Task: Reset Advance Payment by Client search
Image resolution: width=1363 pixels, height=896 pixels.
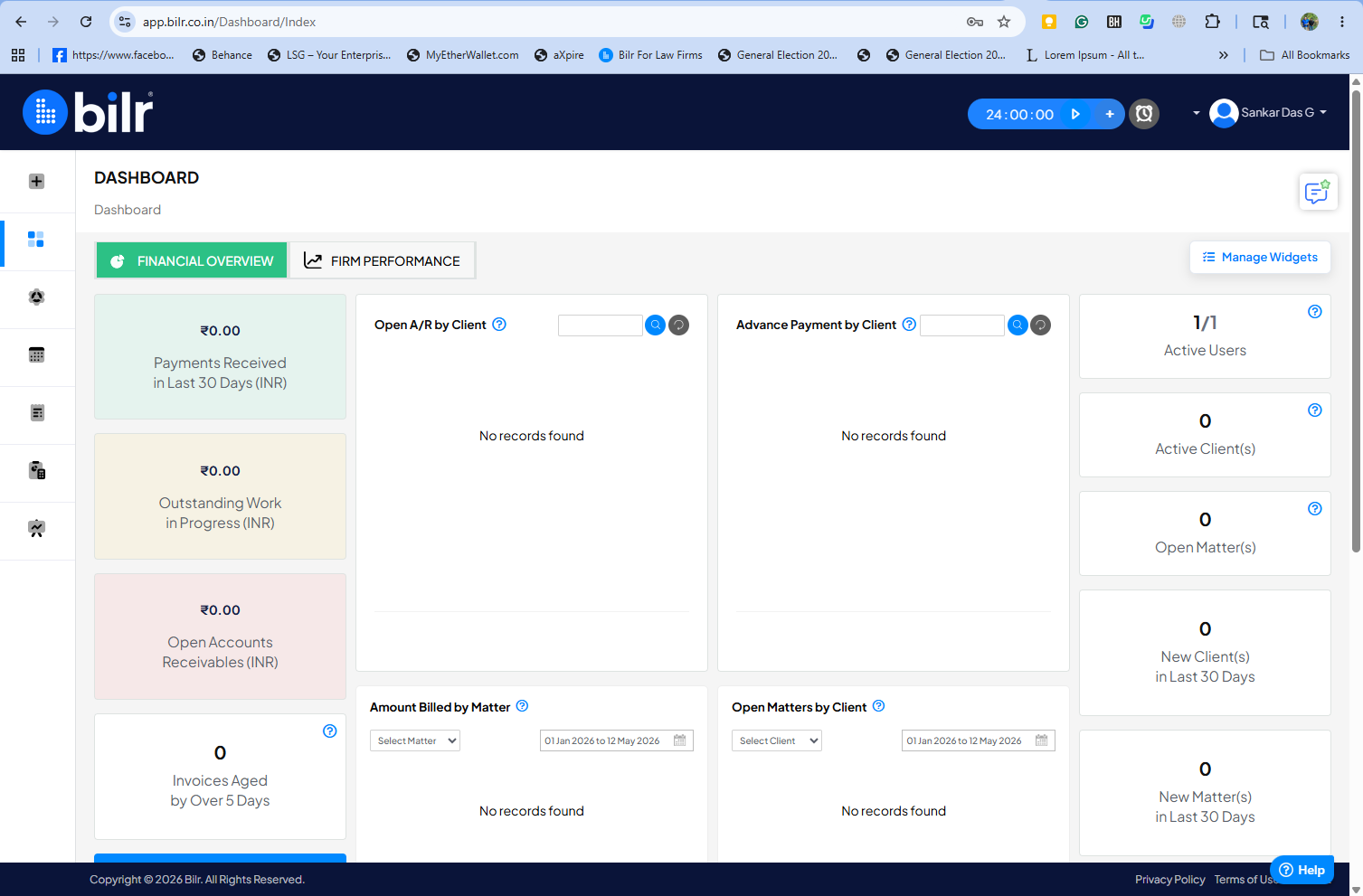Action: click(x=1041, y=325)
